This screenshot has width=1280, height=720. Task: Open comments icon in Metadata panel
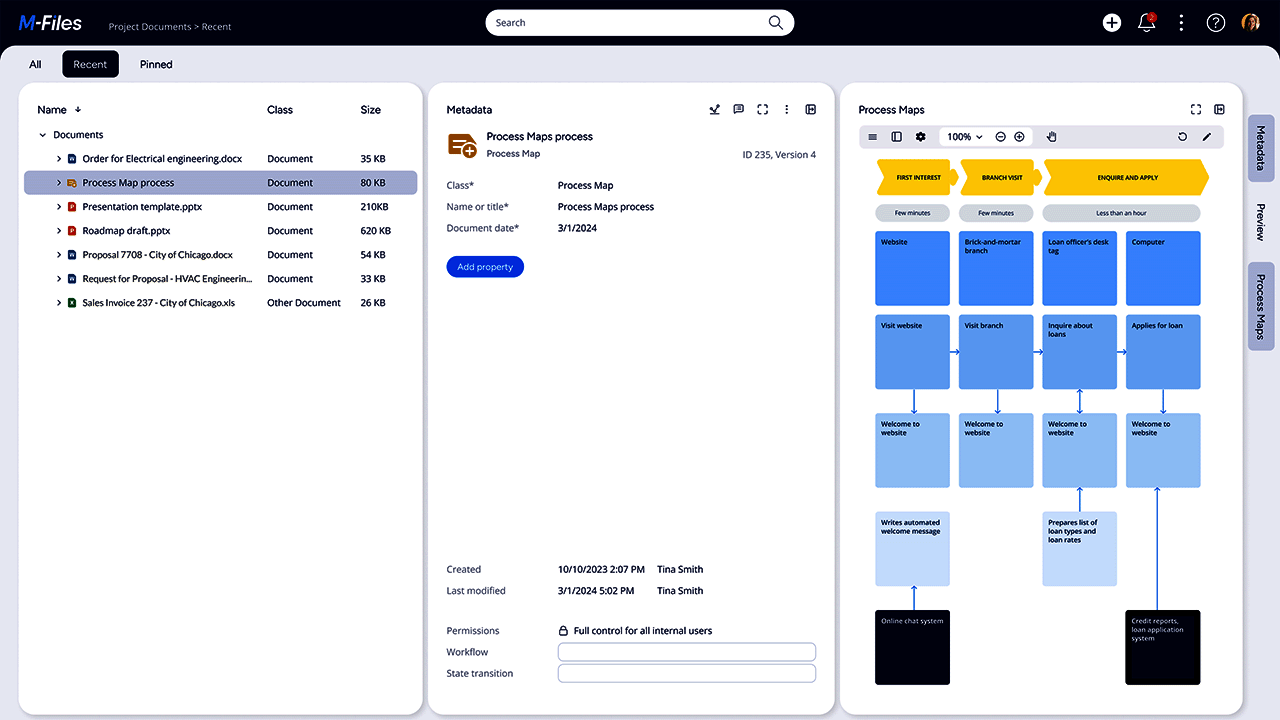pos(738,110)
